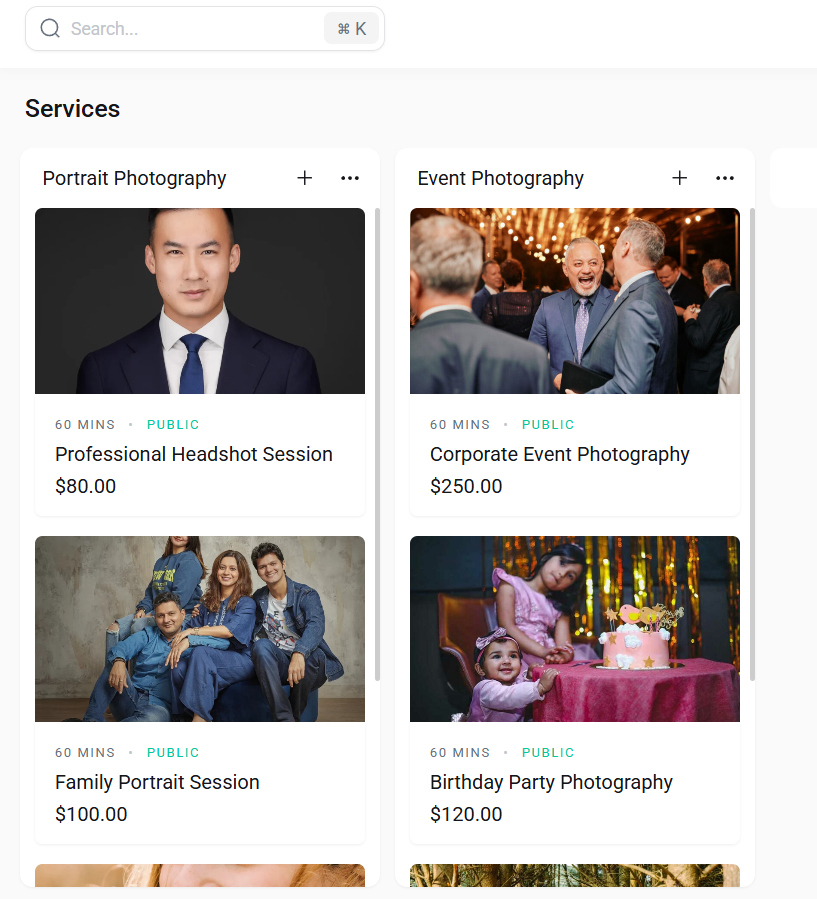Select the Family Portrait Session image
Viewport: 817px width, 899px height.
(200, 629)
